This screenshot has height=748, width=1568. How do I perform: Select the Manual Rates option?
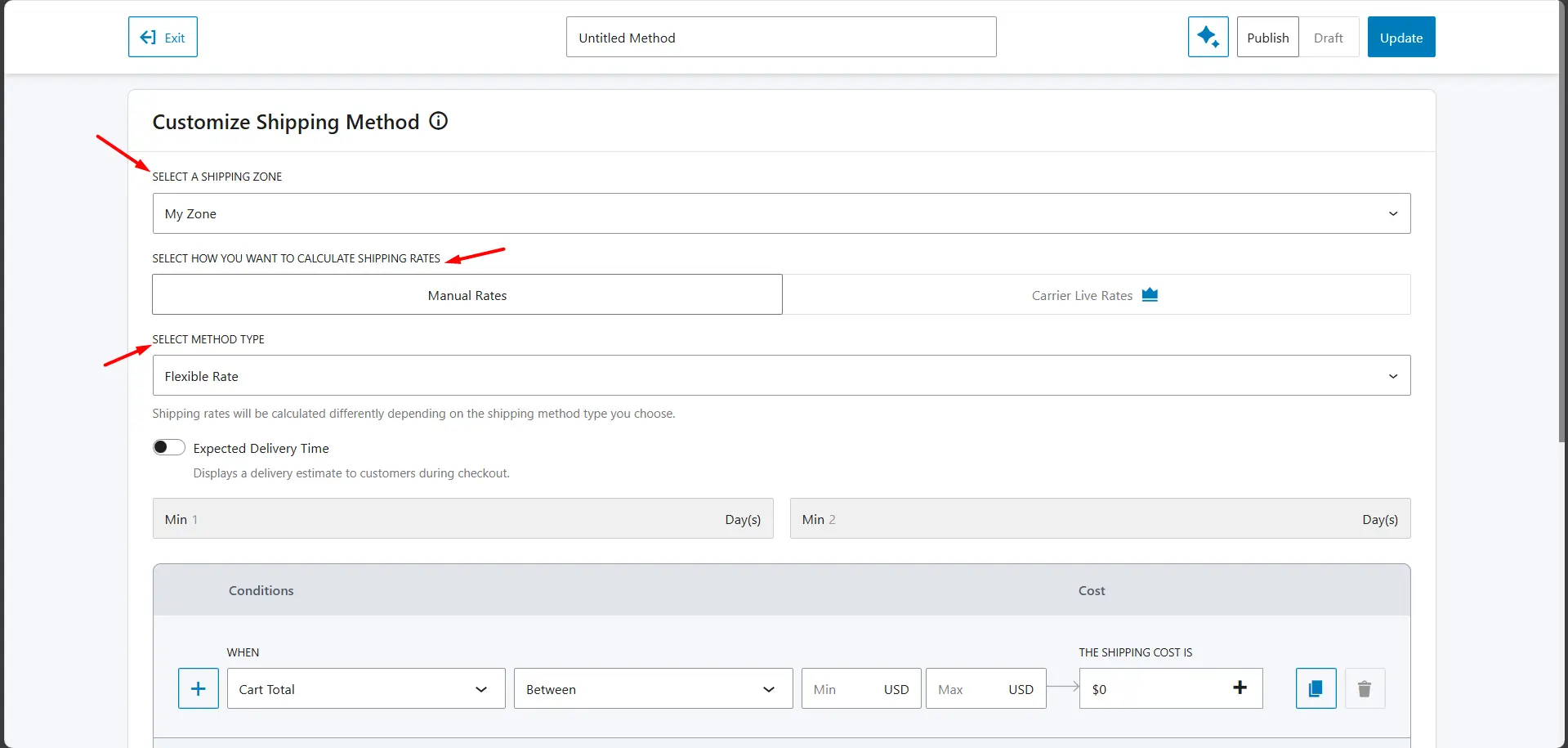(x=467, y=294)
